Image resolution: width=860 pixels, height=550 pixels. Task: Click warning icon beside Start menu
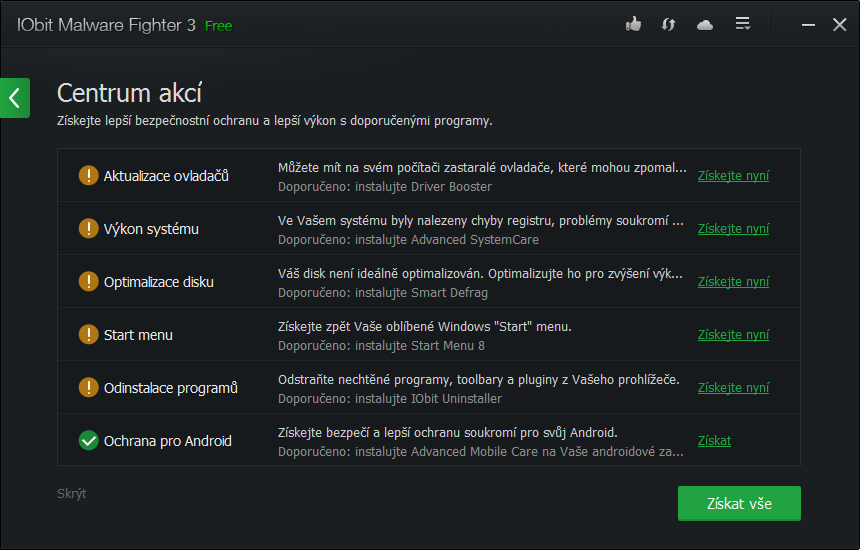[x=88, y=335]
